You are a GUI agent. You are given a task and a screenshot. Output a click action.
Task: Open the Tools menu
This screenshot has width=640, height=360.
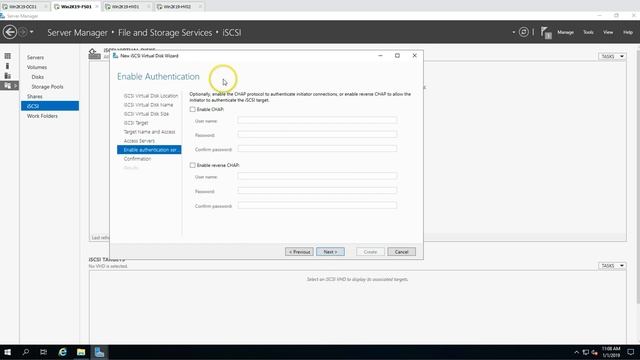click(x=588, y=32)
